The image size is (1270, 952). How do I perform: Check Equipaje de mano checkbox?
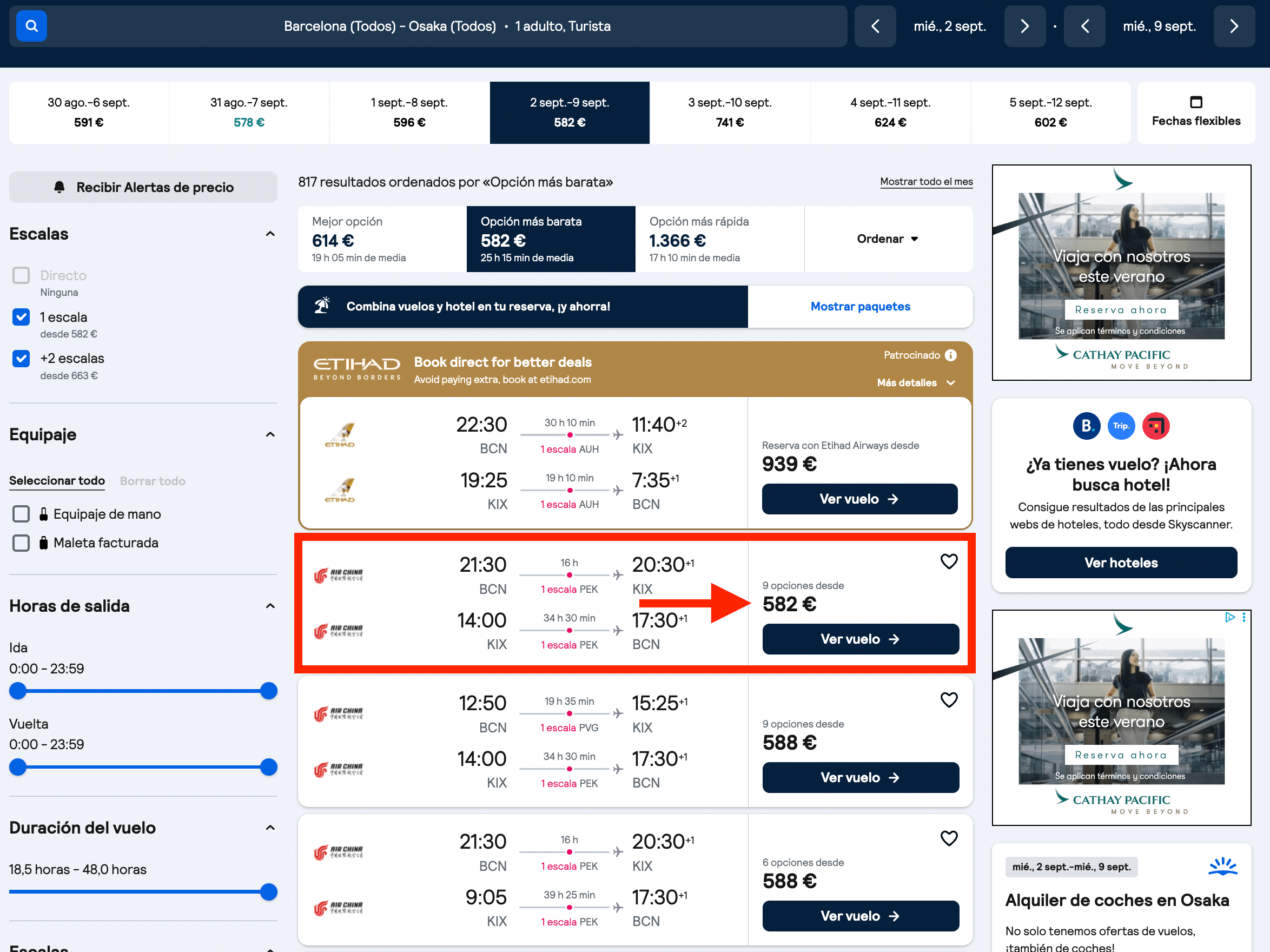click(x=21, y=513)
